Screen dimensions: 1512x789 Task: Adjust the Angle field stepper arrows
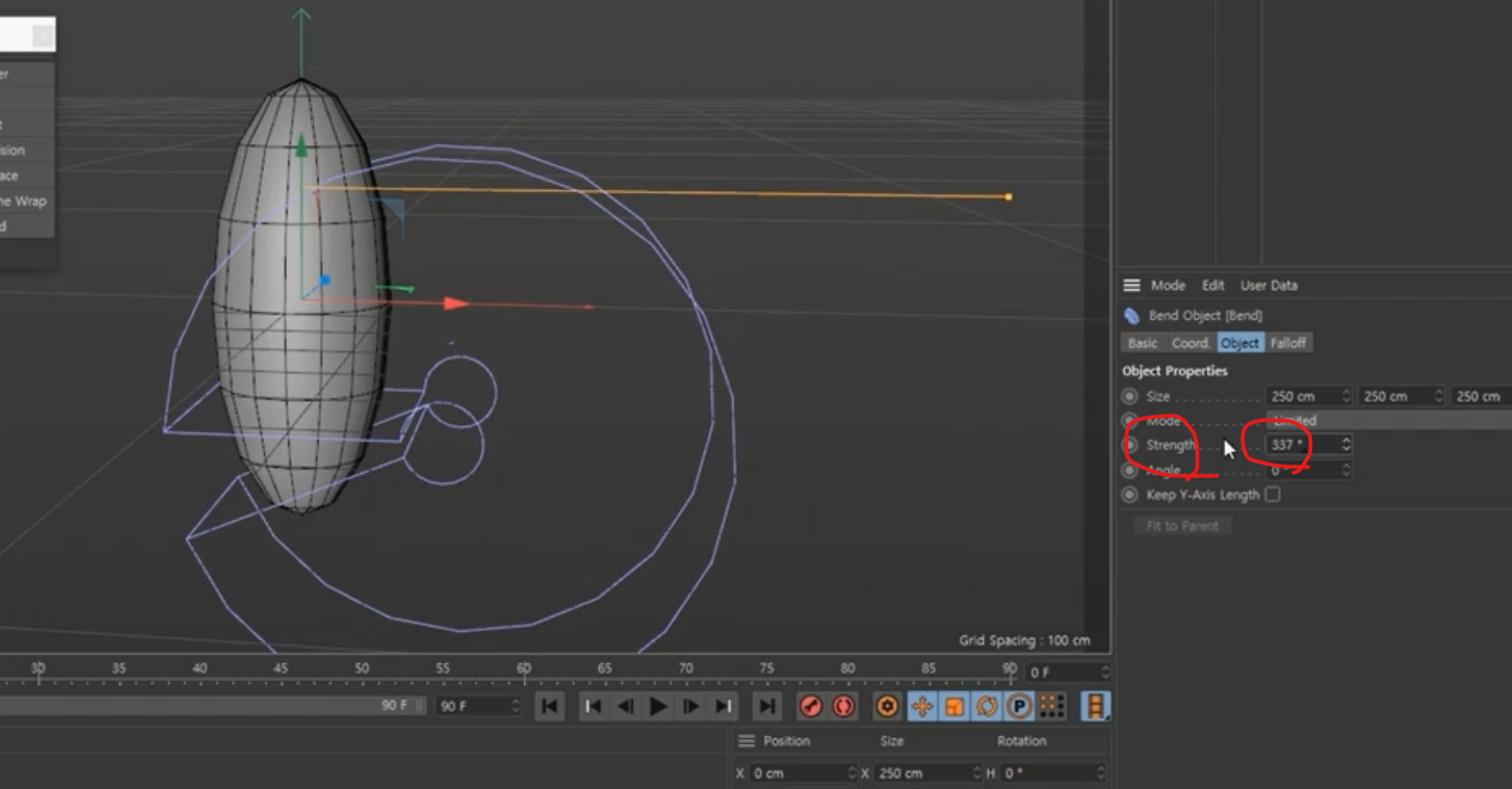point(1346,470)
